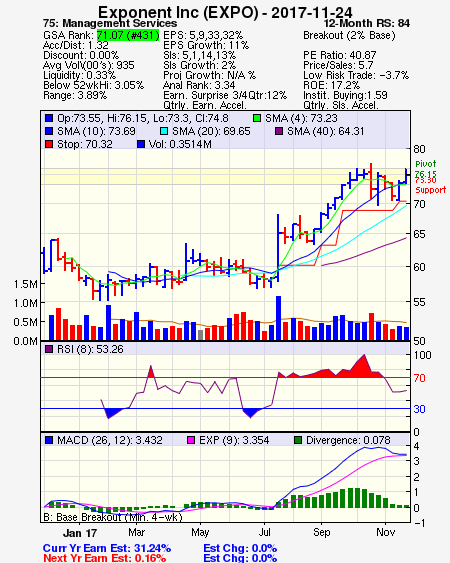The image size is (450, 563).
Task: Click the green Pivot label beside chart
Action: tap(426, 164)
